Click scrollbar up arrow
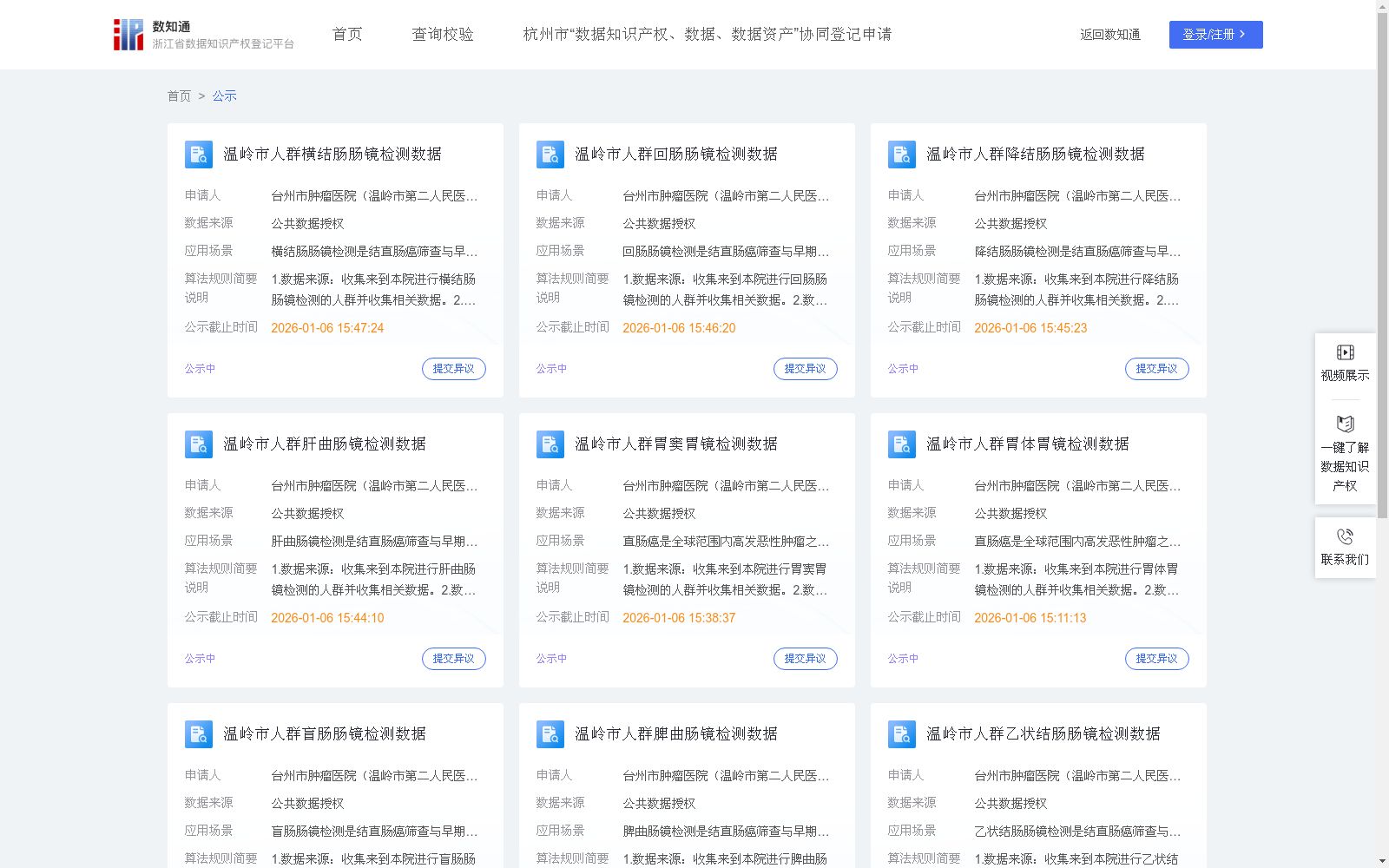 pyautogui.click(x=1382, y=6)
